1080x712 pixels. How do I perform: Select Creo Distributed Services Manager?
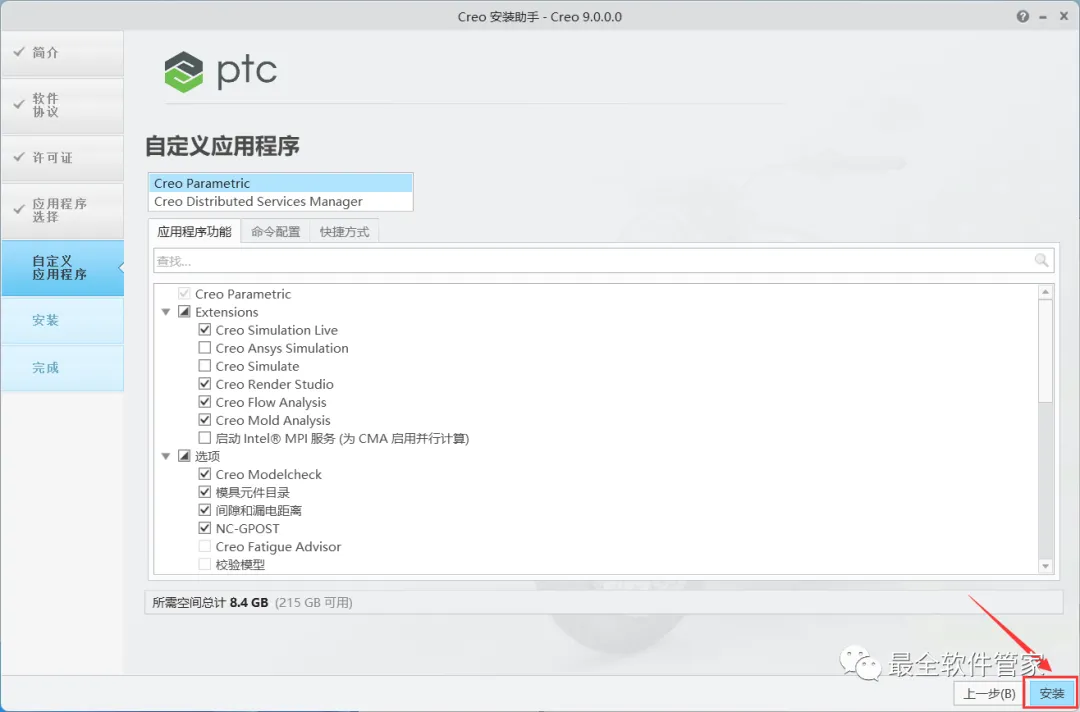pyautogui.click(x=280, y=201)
